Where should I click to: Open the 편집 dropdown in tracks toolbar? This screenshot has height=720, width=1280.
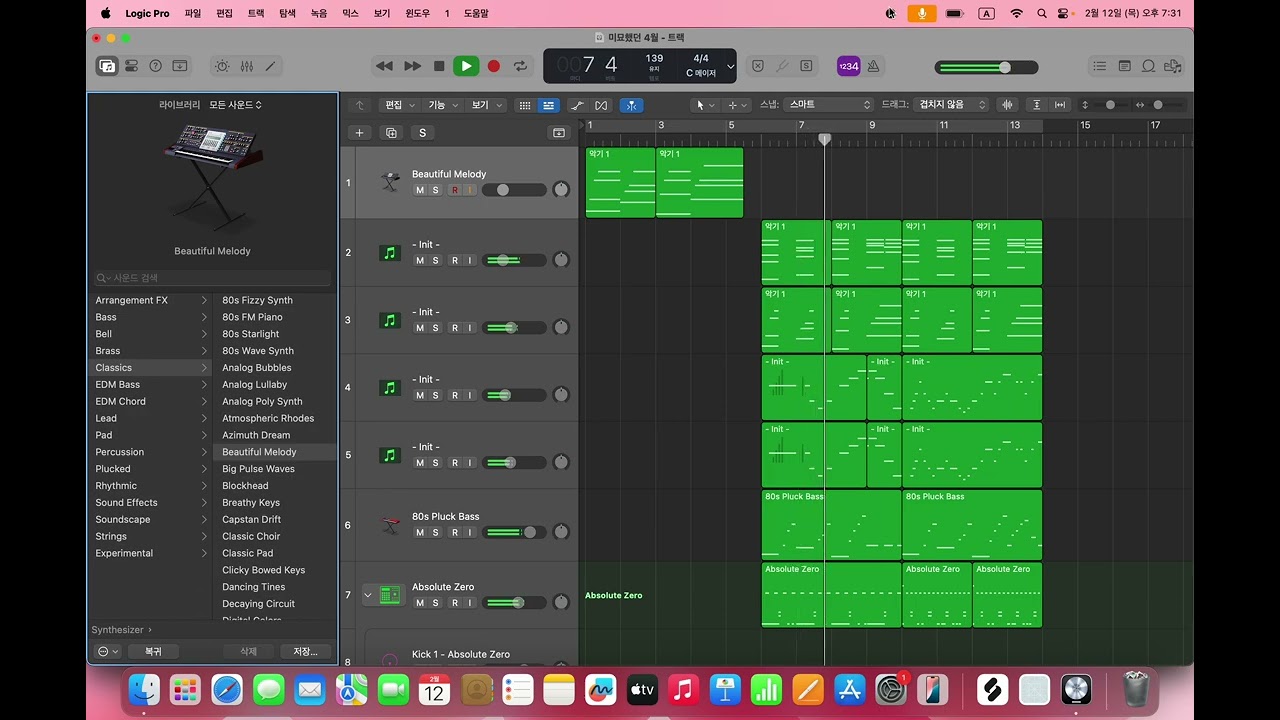(x=399, y=105)
